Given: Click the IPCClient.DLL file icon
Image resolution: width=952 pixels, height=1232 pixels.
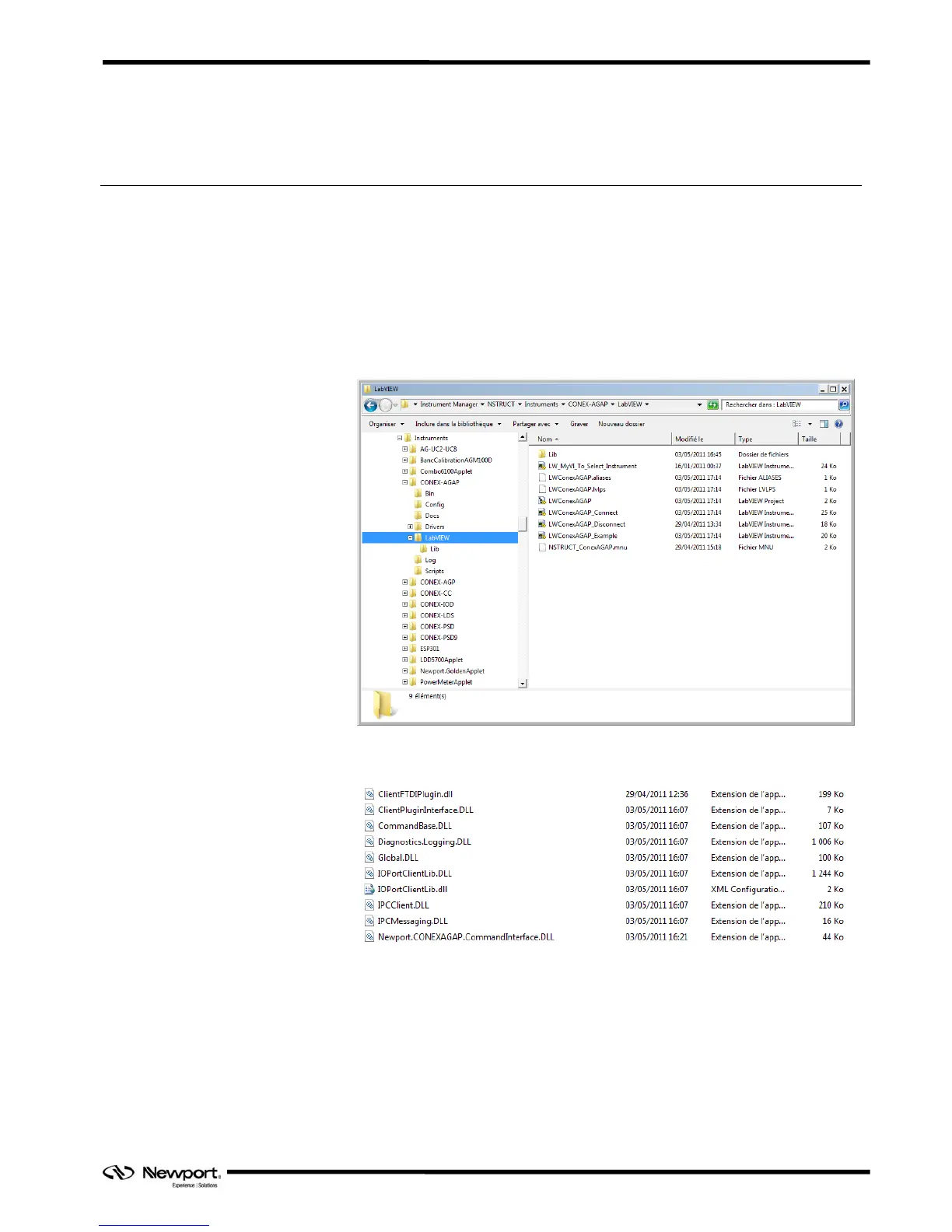Looking at the screenshot, I should 370,905.
